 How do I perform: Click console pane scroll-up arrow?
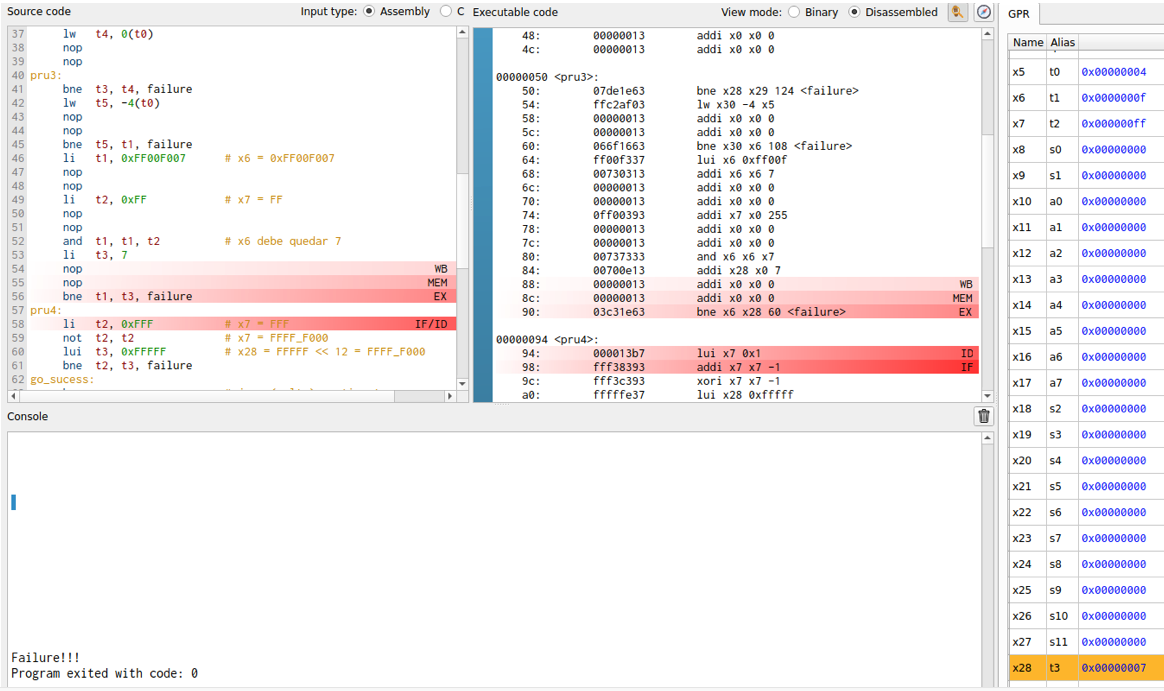pyautogui.click(x=987, y=439)
